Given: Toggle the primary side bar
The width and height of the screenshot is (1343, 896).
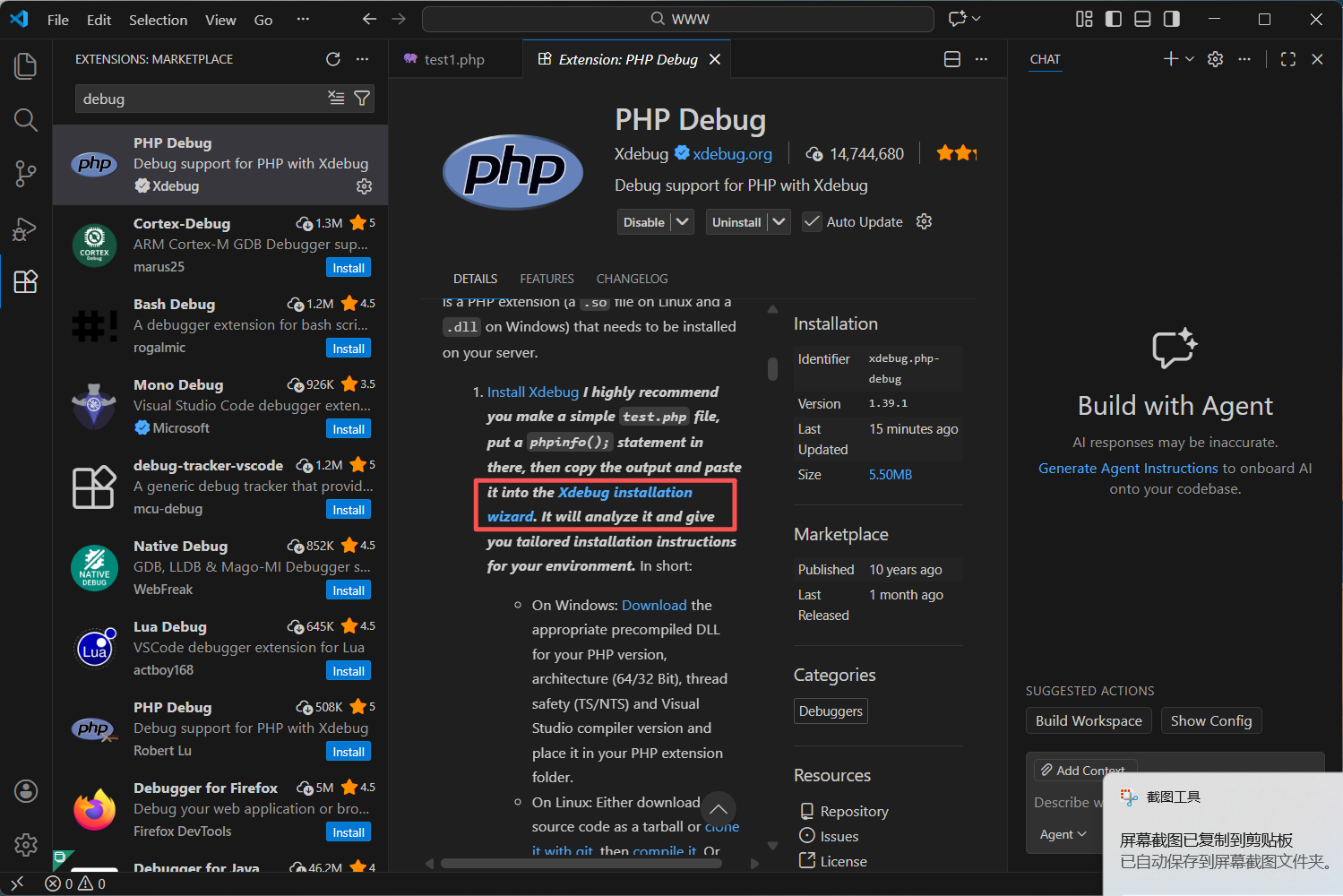Looking at the screenshot, I should pos(1114,19).
